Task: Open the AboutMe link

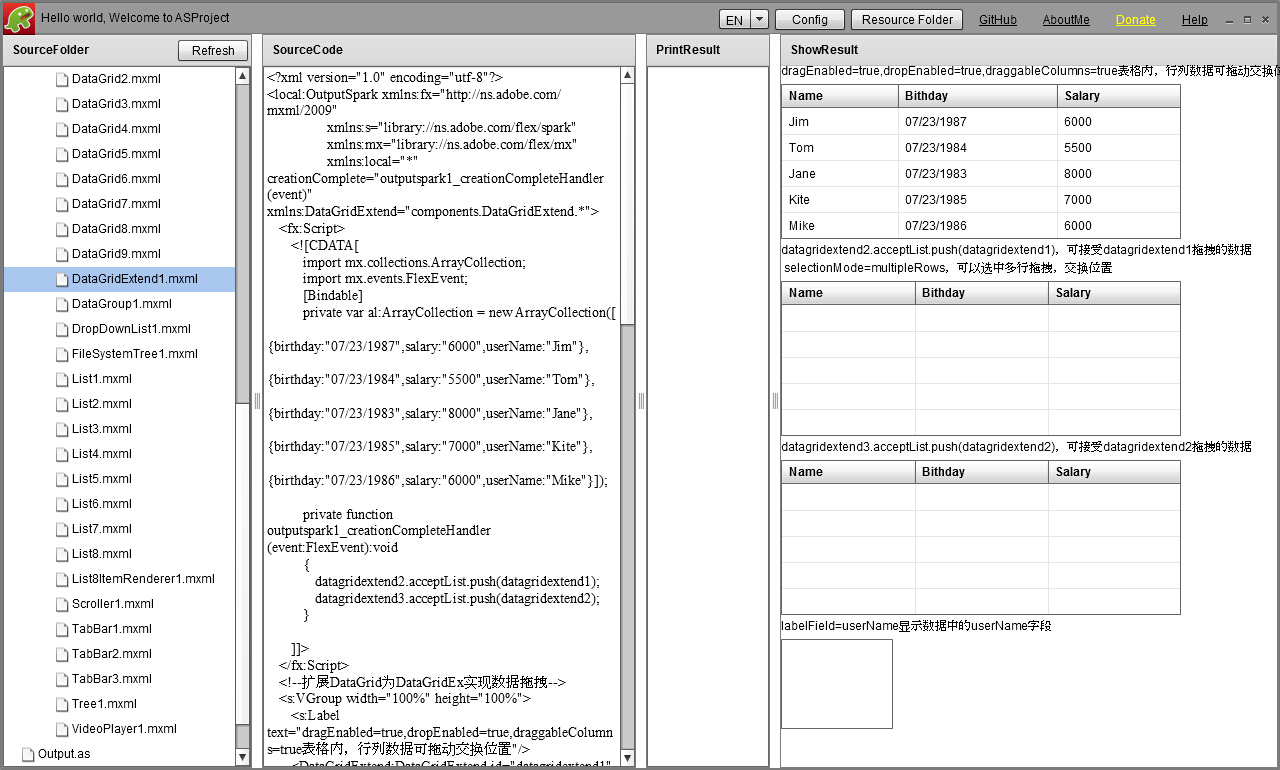Action: pyautogui.click(x=1066, y=20)
